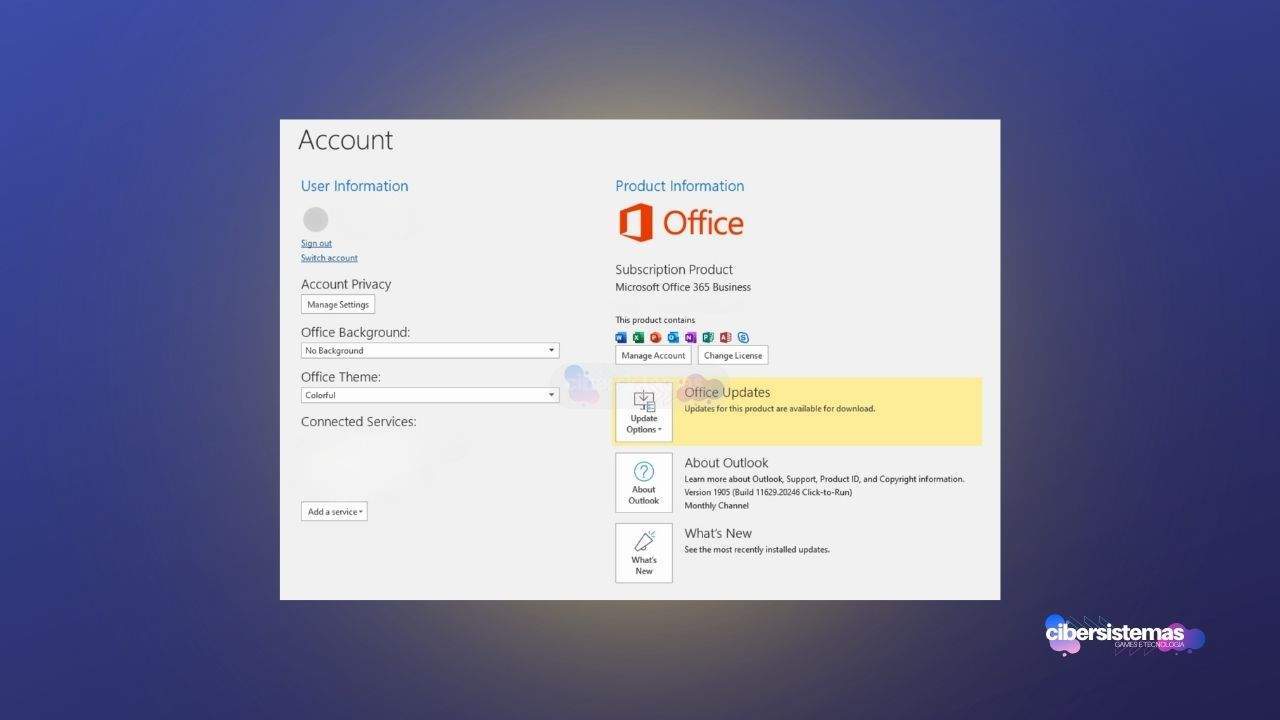Click the Subscription Product text

click(674, 269)
